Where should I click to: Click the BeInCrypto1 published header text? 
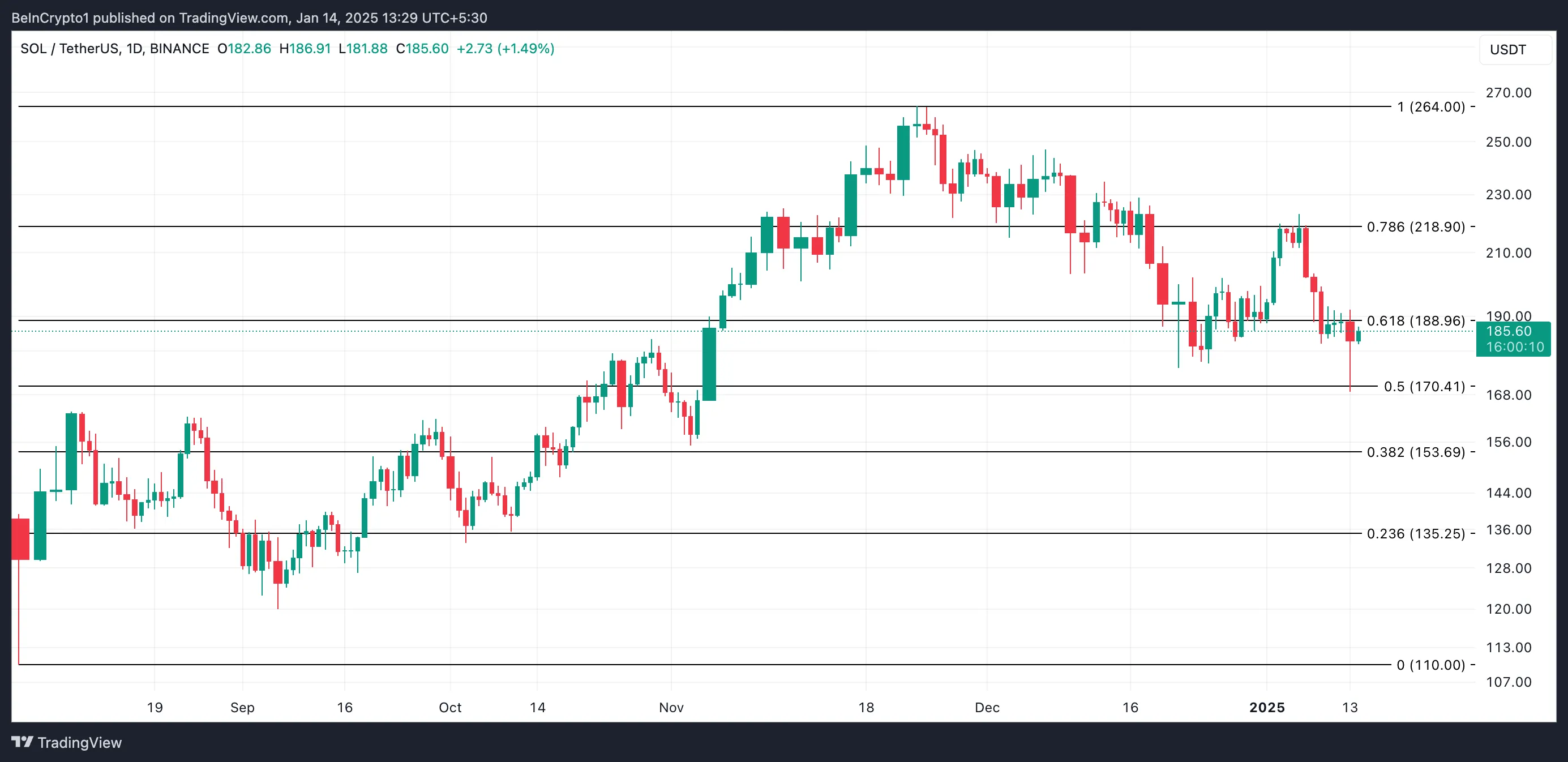click(x=249, y=18)
